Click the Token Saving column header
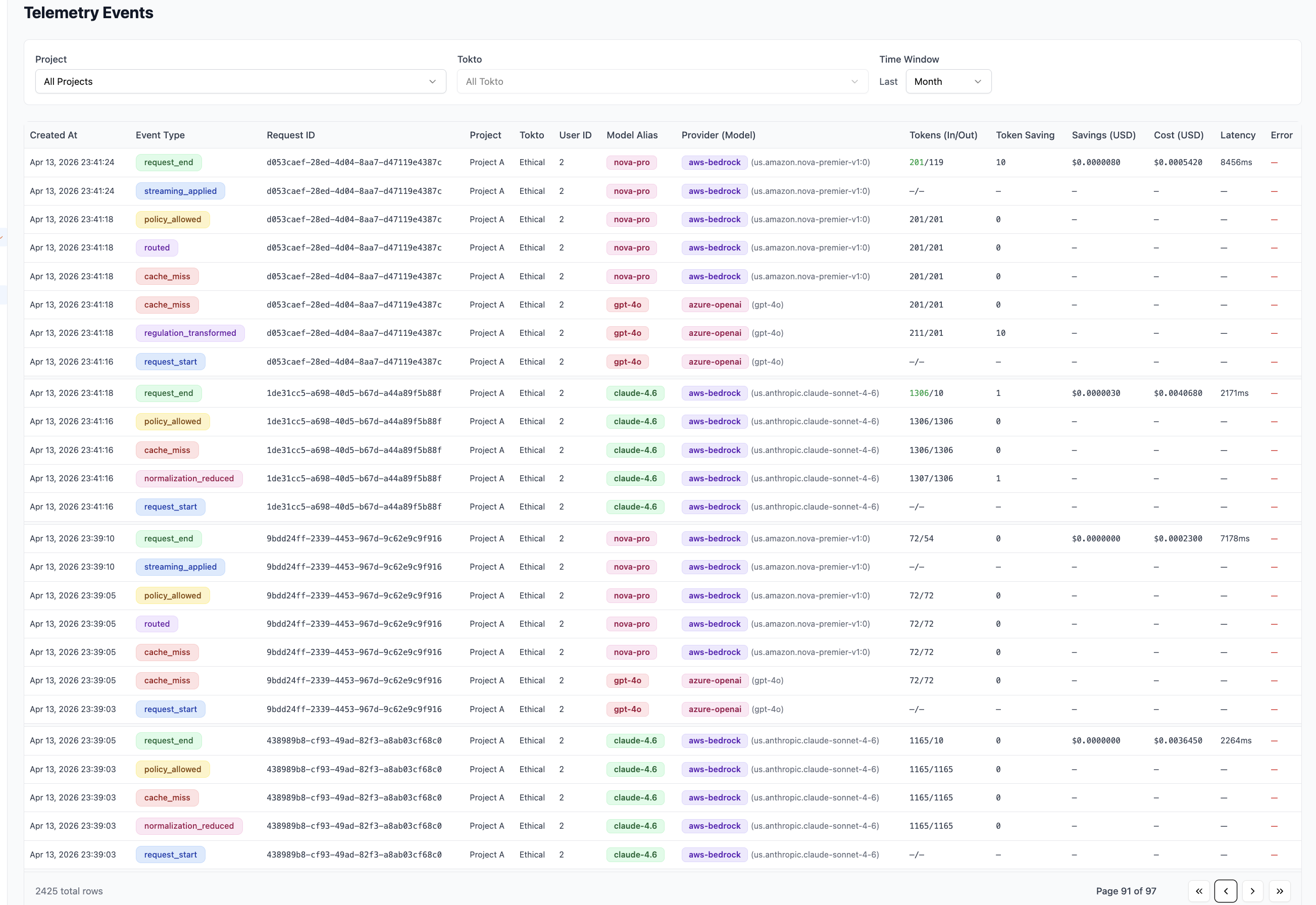Screen dimensions: 1316x905 click(1025, 135)
